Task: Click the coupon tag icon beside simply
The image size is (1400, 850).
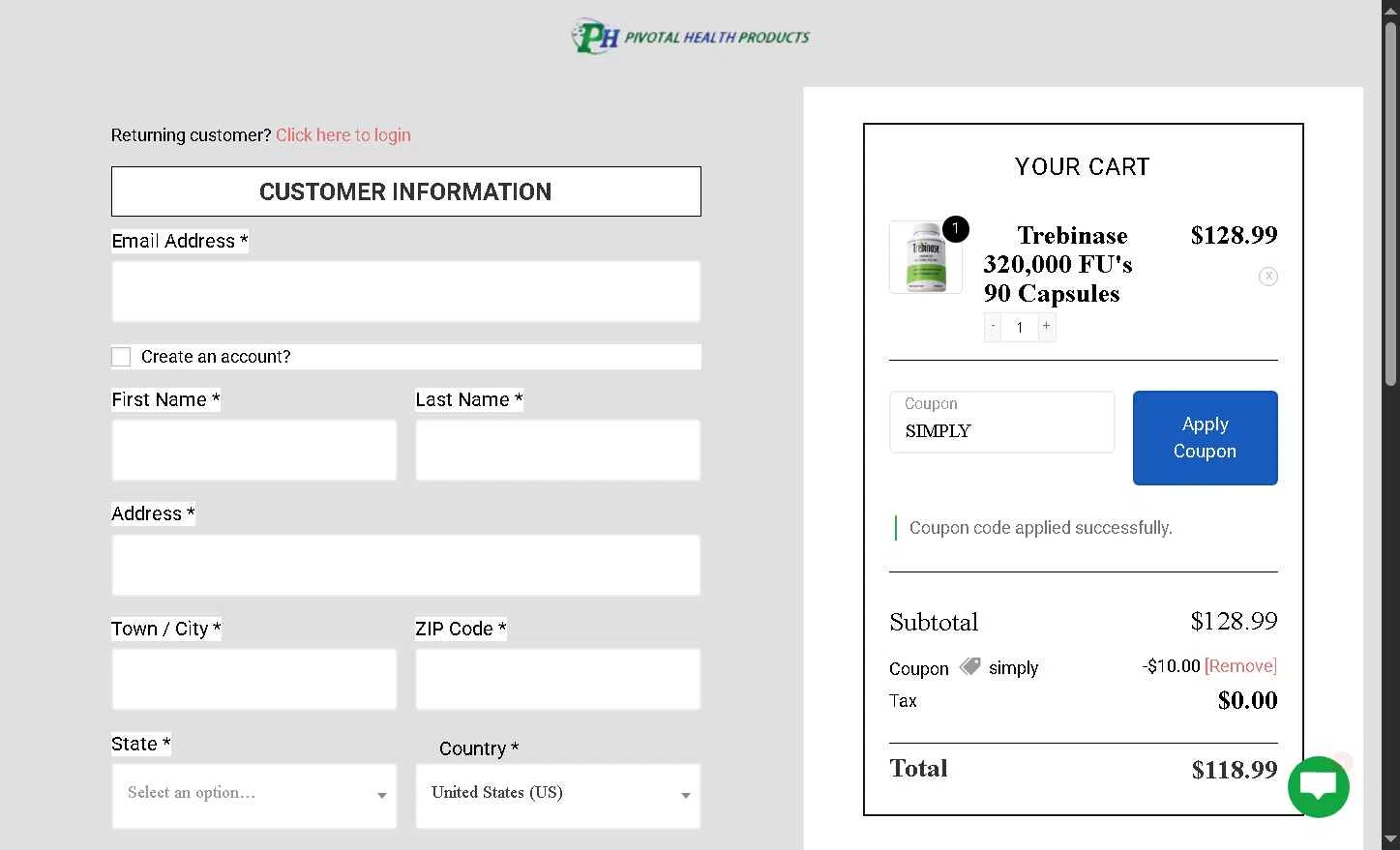Action: 969,666
